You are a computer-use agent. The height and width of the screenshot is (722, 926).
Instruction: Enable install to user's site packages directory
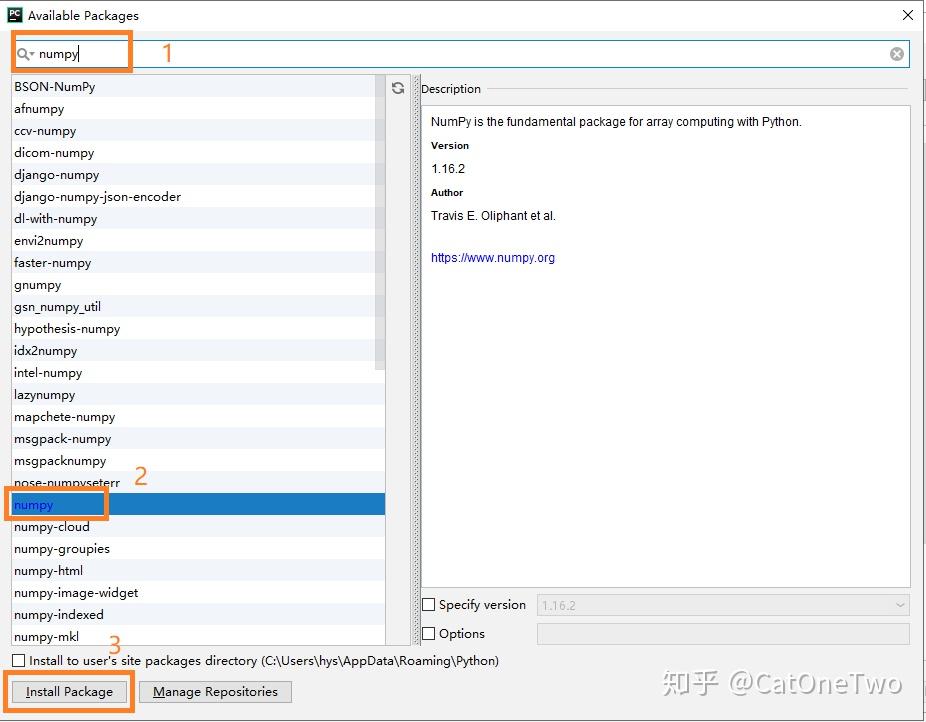[x=19, y=660]
